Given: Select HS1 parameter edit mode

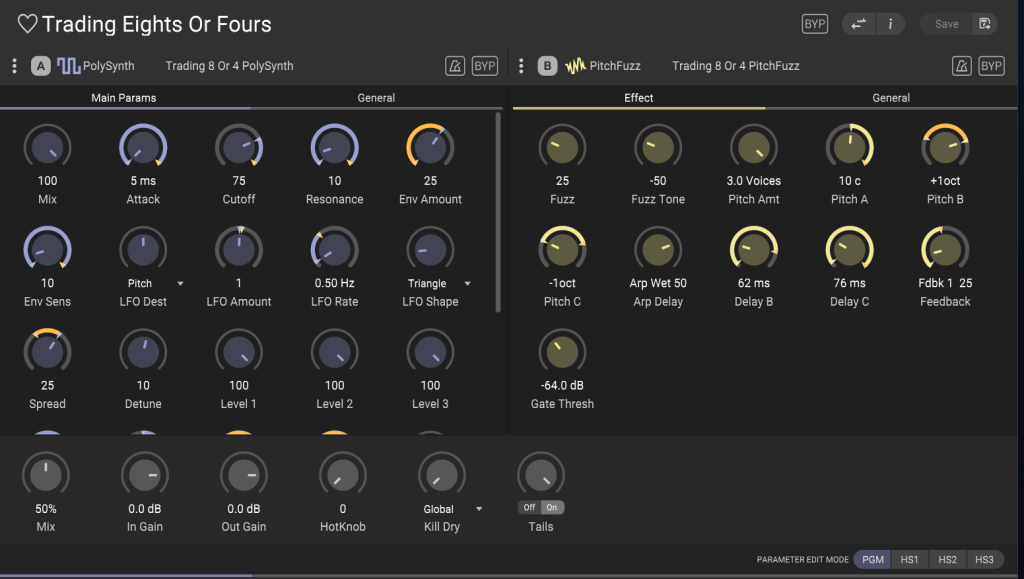Looking at the screenshot, I should pos(909,559).
